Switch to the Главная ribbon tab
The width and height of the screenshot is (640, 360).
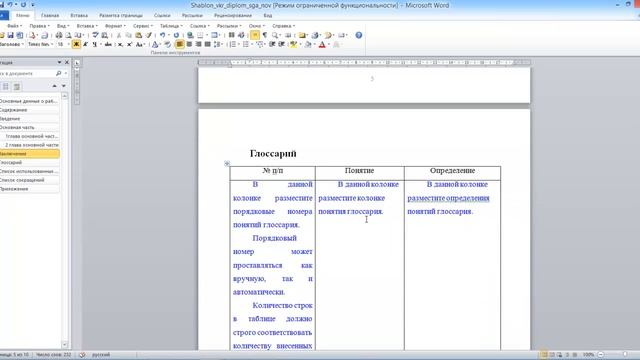tap(50, 16)
